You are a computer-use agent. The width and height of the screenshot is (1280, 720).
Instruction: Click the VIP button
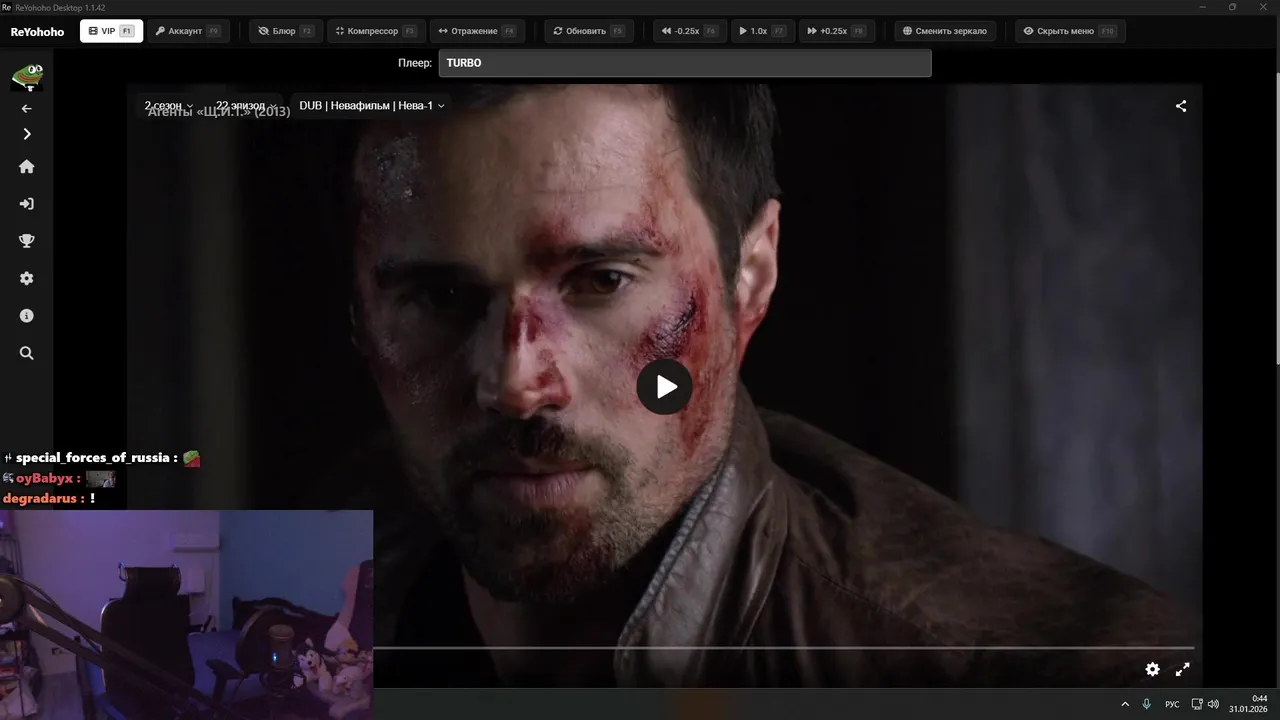111,31
